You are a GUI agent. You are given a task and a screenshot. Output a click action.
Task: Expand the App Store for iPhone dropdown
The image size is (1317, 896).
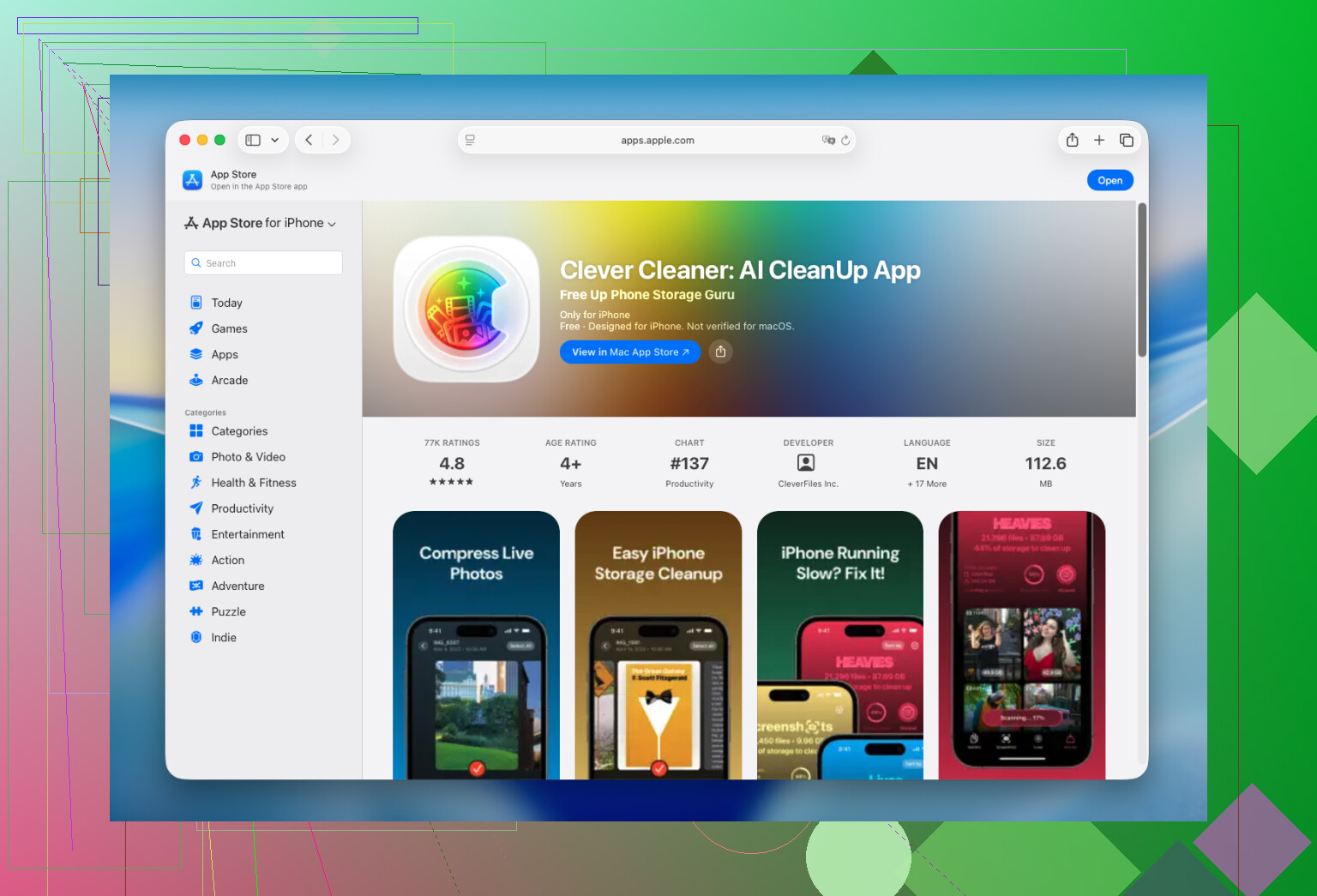[x=261, y=223]
